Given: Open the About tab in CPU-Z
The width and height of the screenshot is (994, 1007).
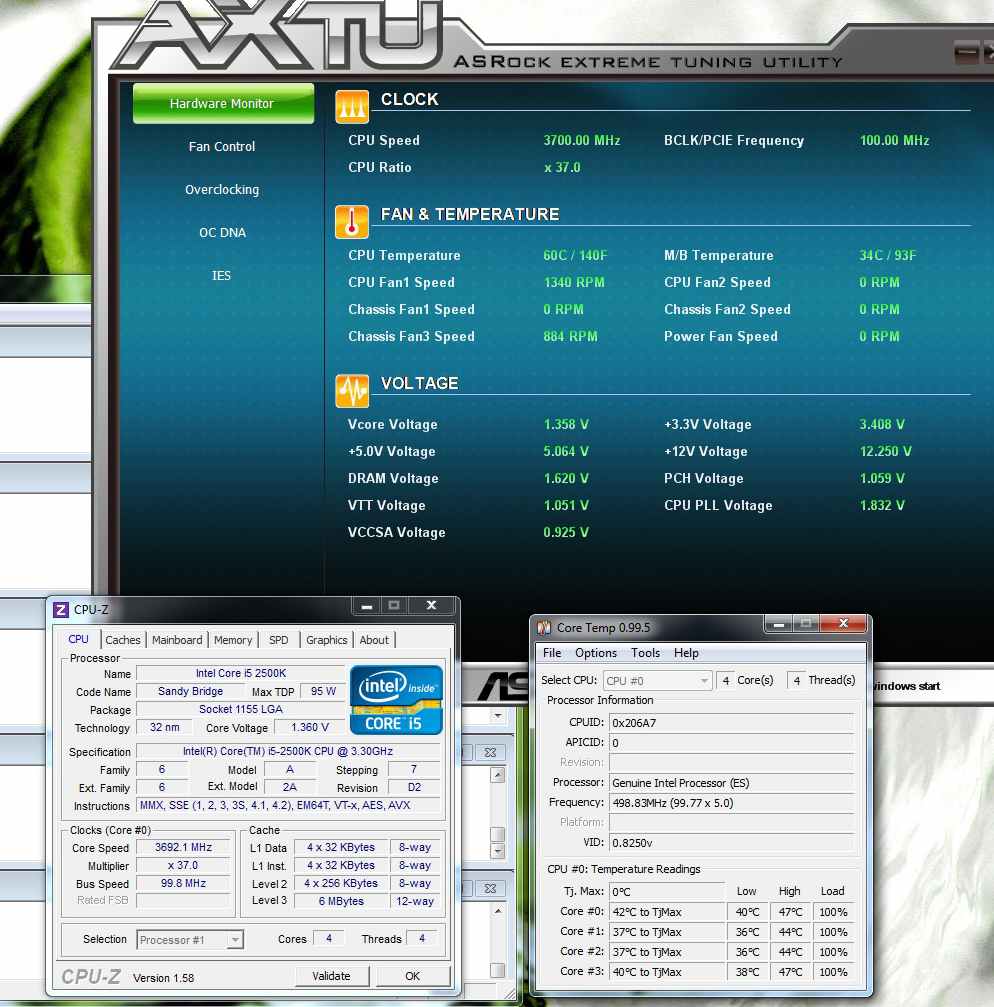Looking at the screenshot, I should point(374,640).
